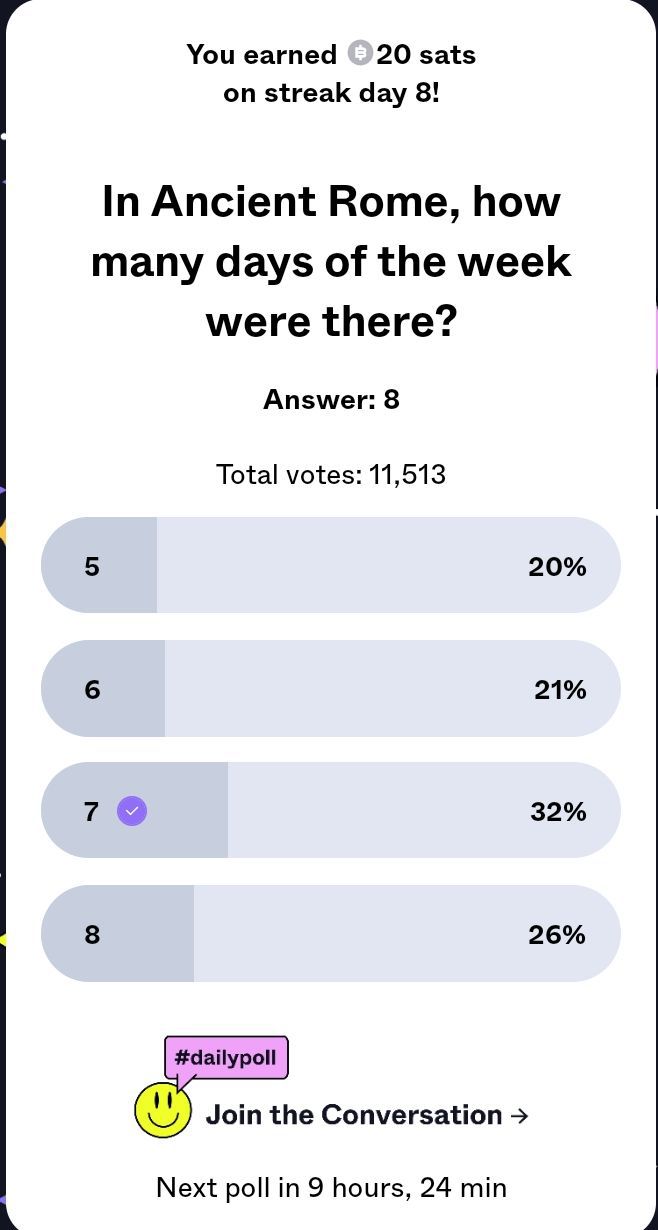This screenshot has width=658, height=1230.
Task: Click the number 7 option label
Action: tap(91, 811)
